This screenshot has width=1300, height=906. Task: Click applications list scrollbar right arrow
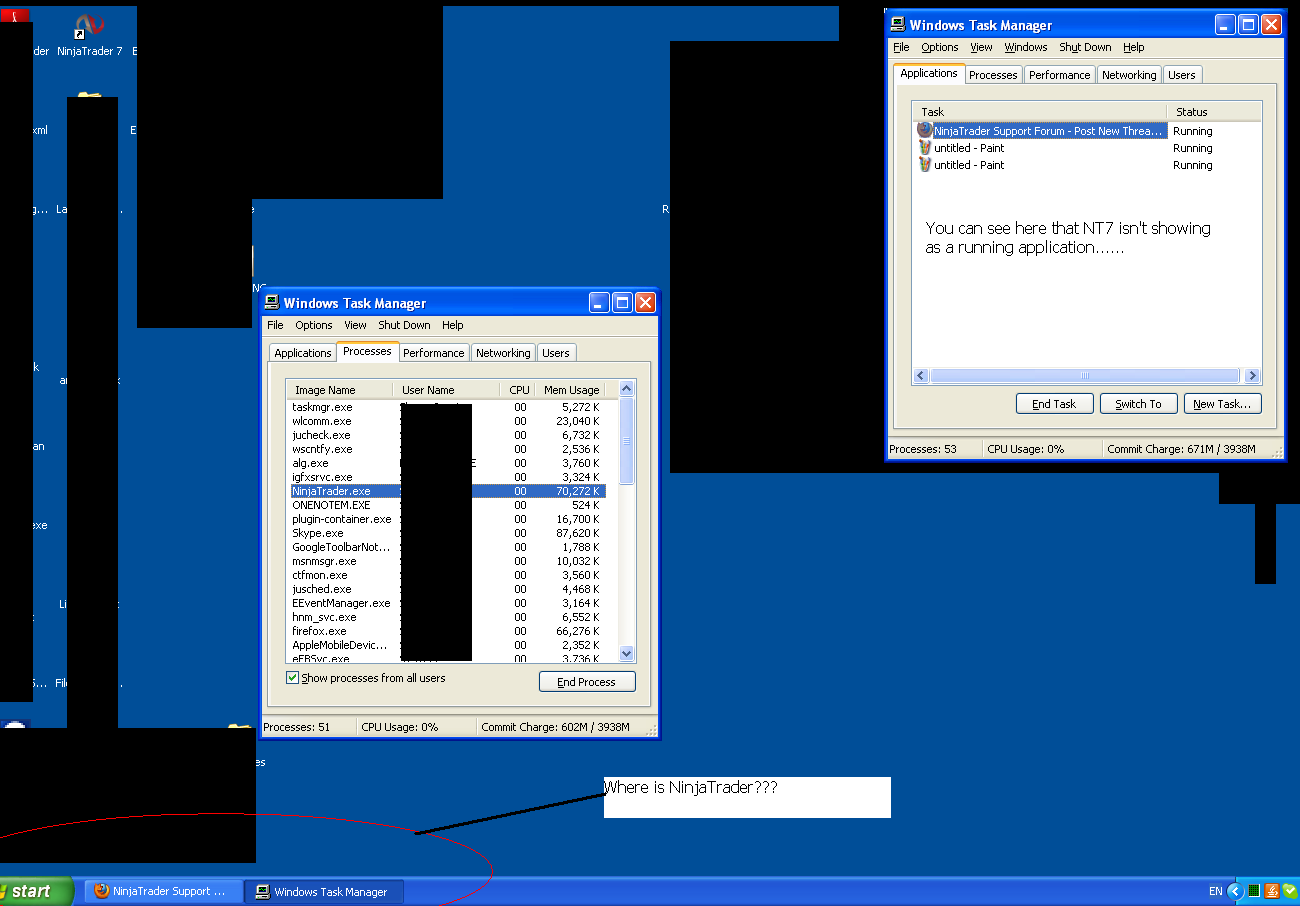point(1252,376)
